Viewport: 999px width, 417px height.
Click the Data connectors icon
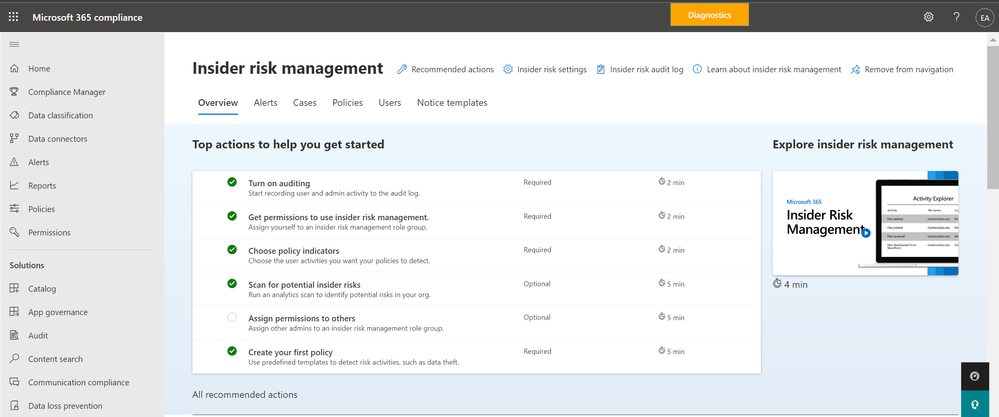(x=14, y=139)
